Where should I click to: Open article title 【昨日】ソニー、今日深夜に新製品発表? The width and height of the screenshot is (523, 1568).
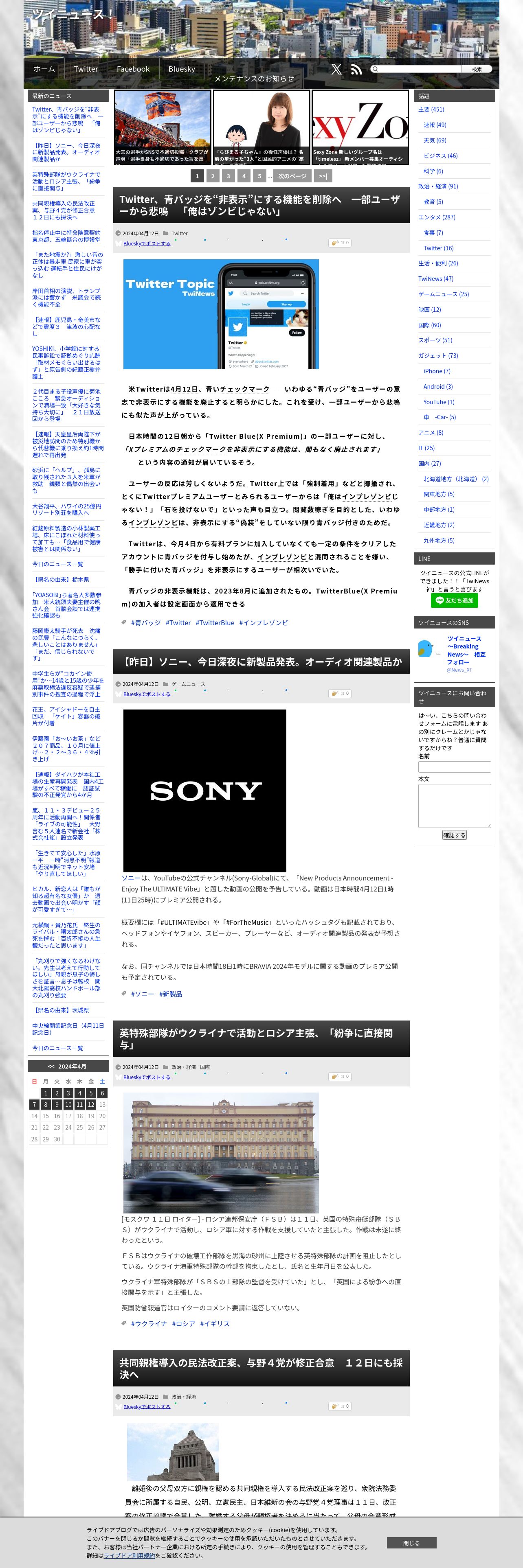point(261,661)
